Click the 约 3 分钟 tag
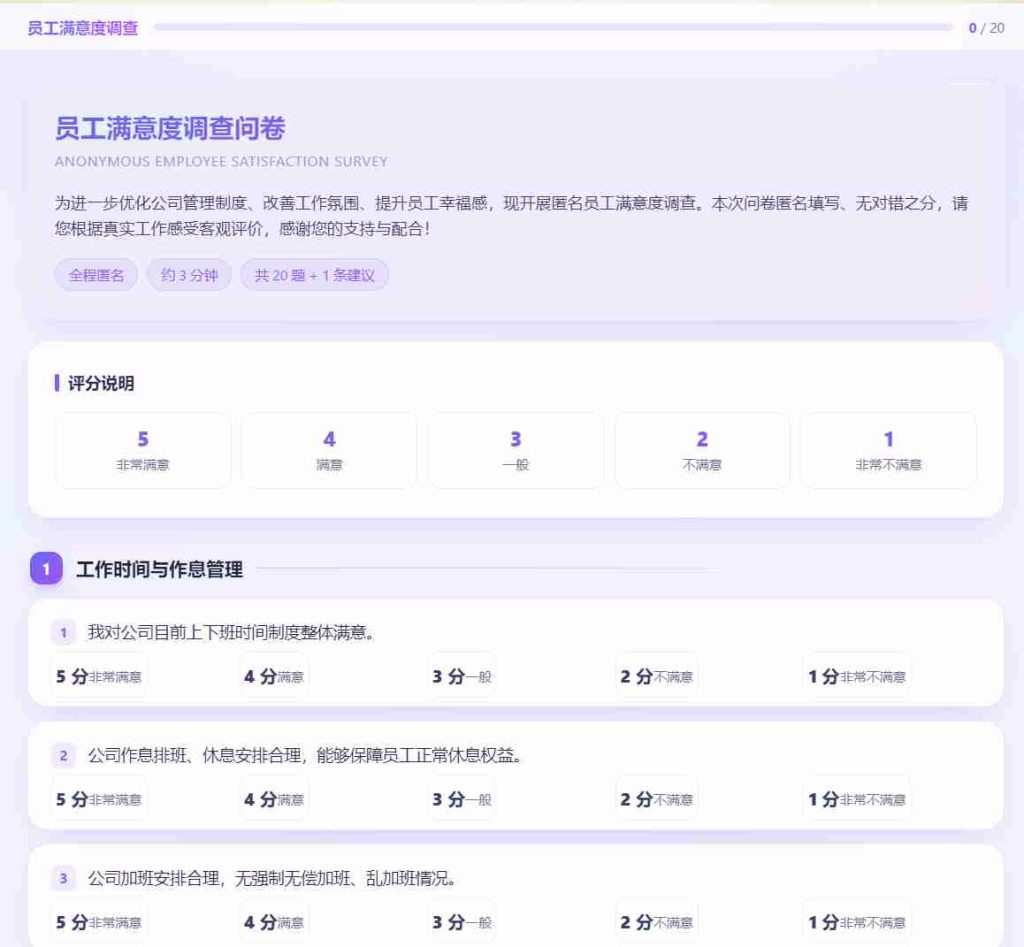This screenshot has width=1024, height=947. point(189,275)
